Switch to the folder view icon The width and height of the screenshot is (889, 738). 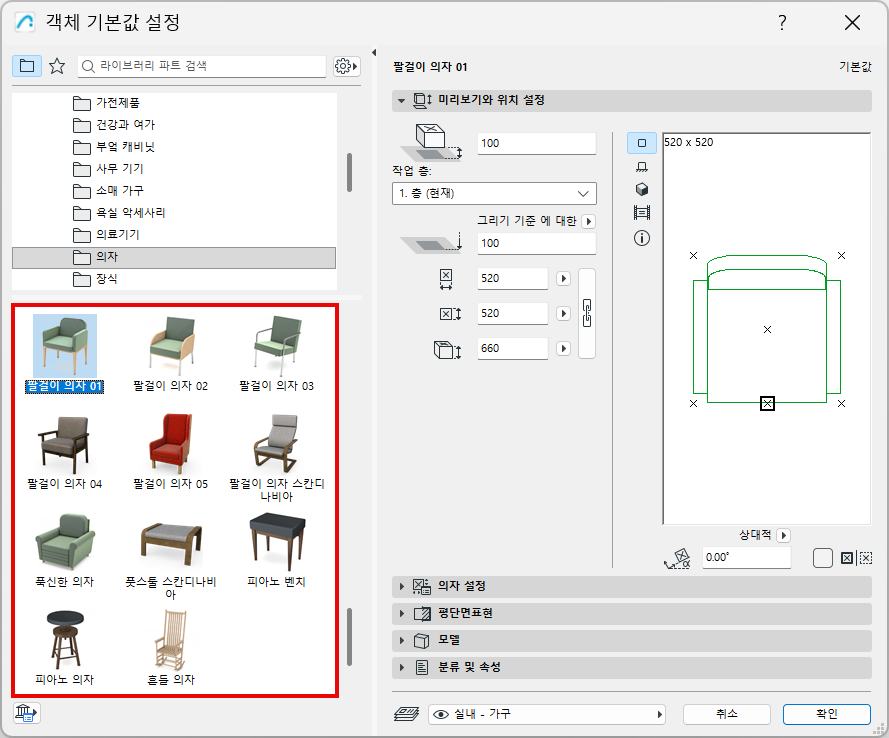pyautogui.click(x=27, y=66)
